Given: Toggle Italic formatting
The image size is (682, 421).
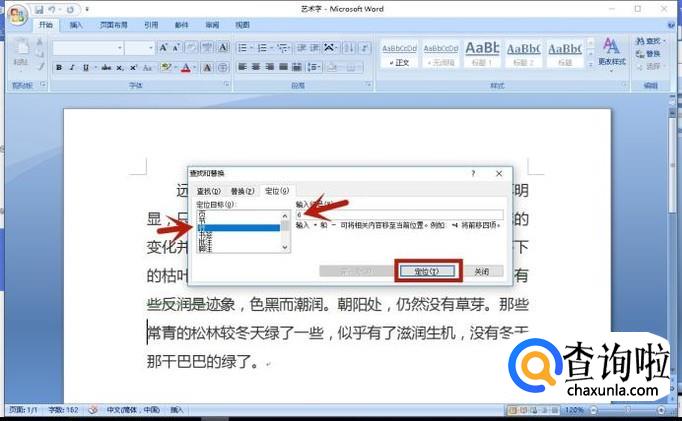Looking at the screenshot, I should (72, 67).
